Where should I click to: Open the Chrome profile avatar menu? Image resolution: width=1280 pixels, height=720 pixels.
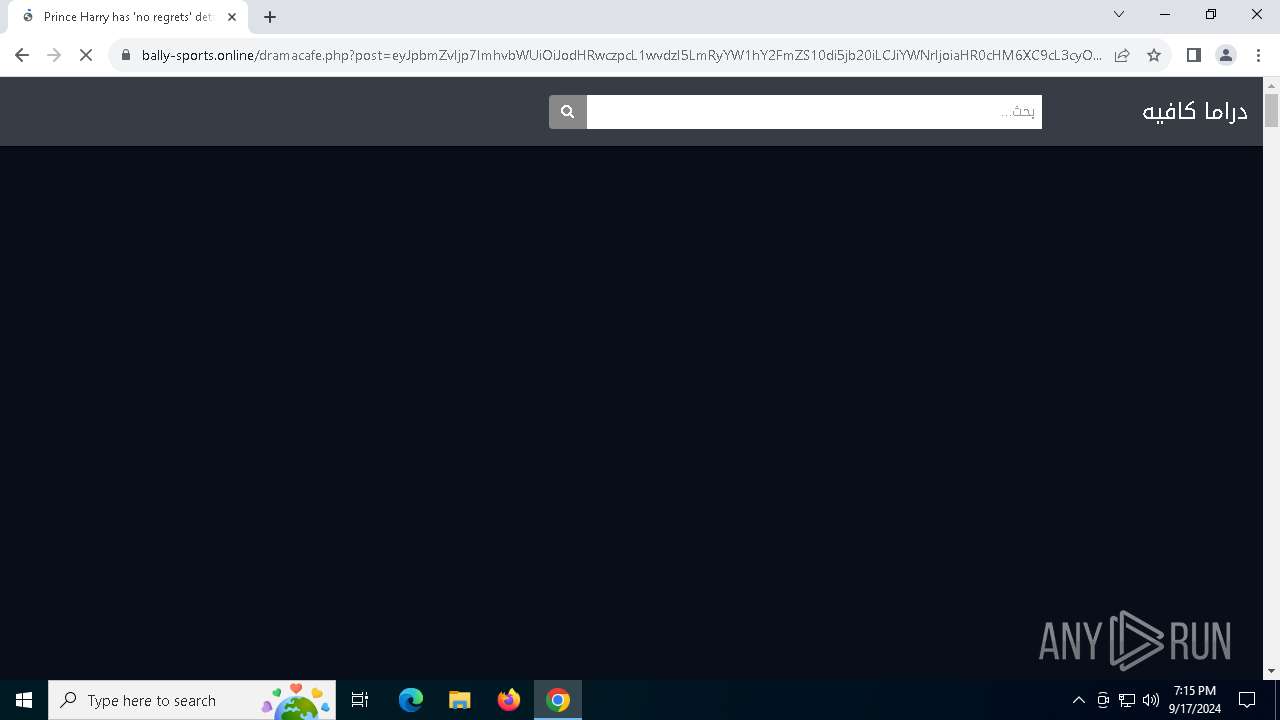[1225, 55]
